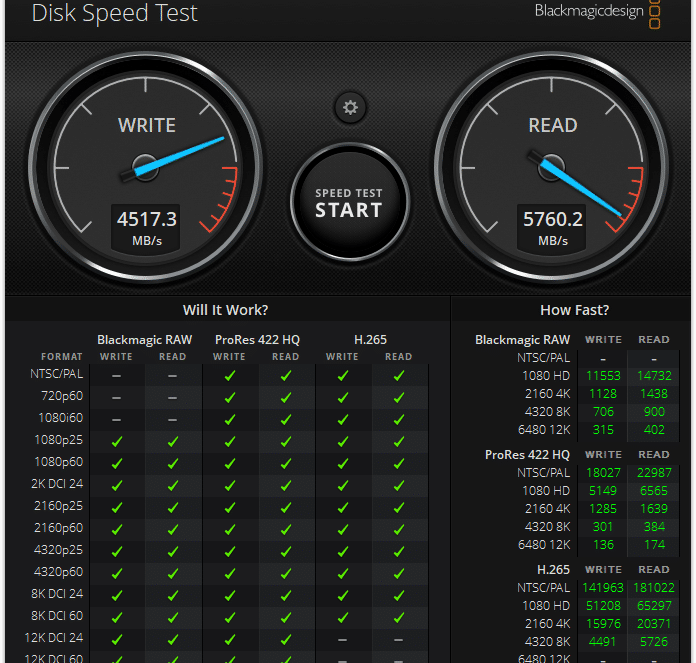
Task: Click Blackmagic RAW 1080 HD write value 11553
Action: click(603, 376)
